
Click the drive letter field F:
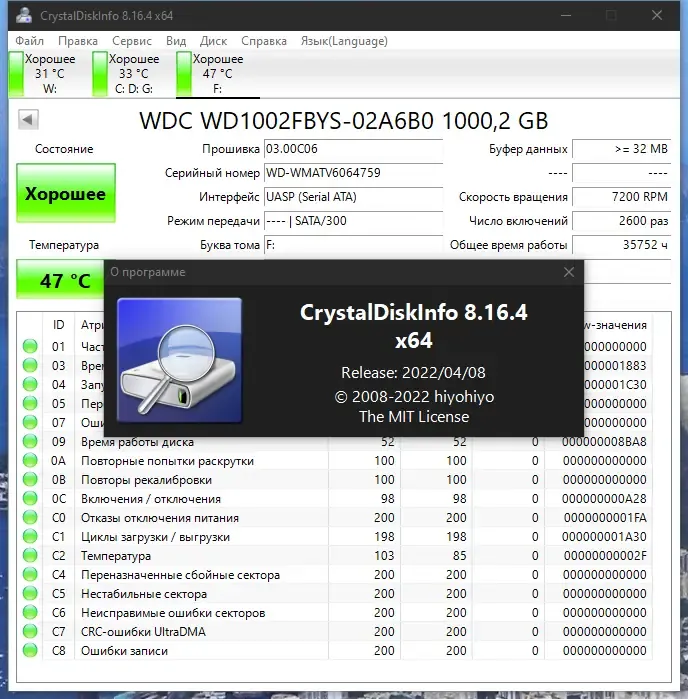(354, 245)
